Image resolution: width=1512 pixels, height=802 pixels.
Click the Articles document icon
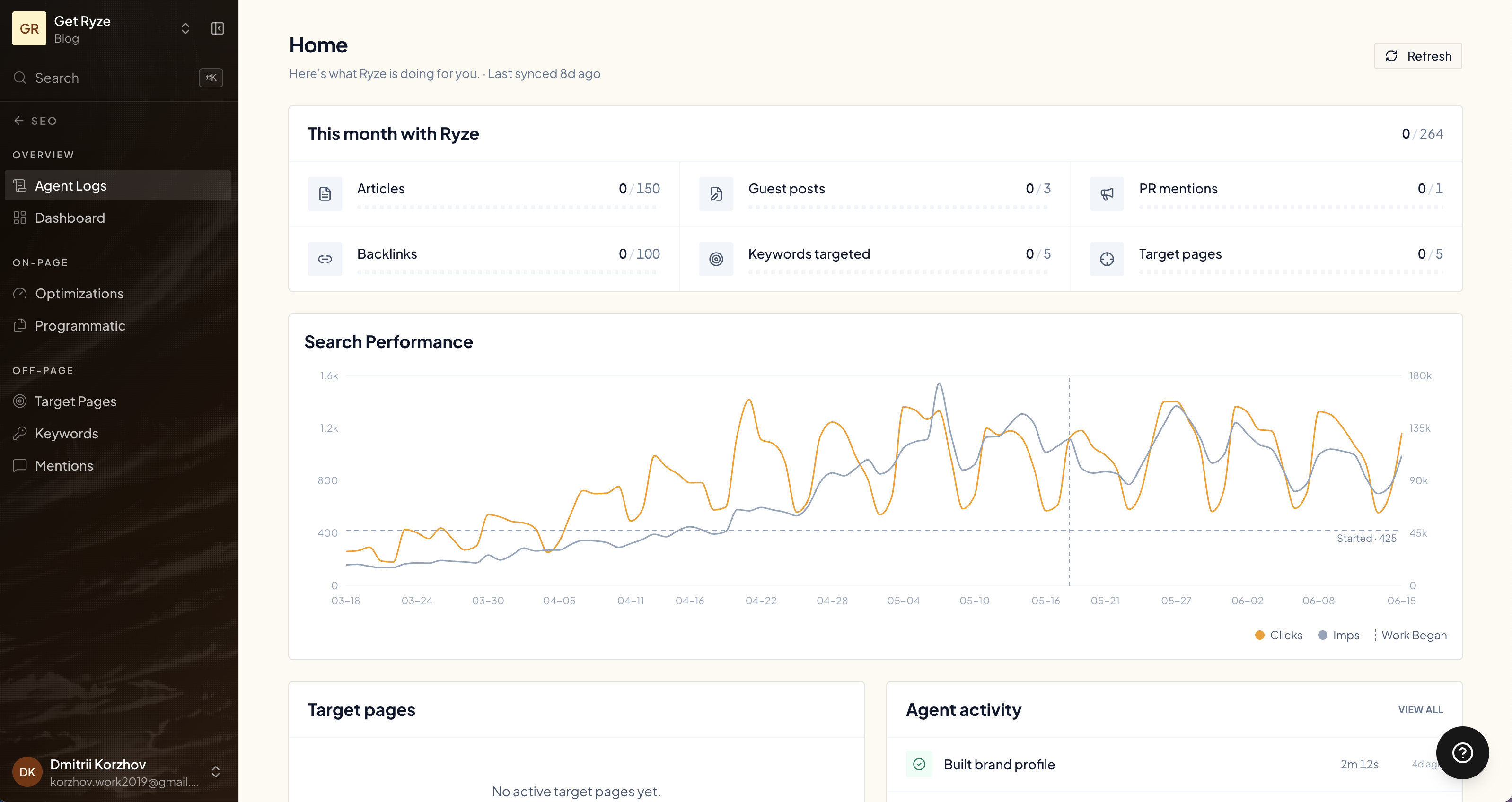325,193
